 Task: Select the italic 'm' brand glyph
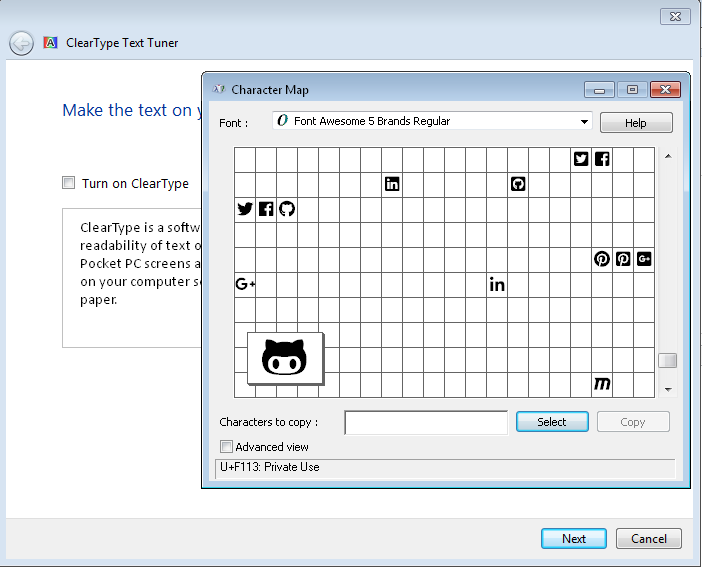[602, 384]
